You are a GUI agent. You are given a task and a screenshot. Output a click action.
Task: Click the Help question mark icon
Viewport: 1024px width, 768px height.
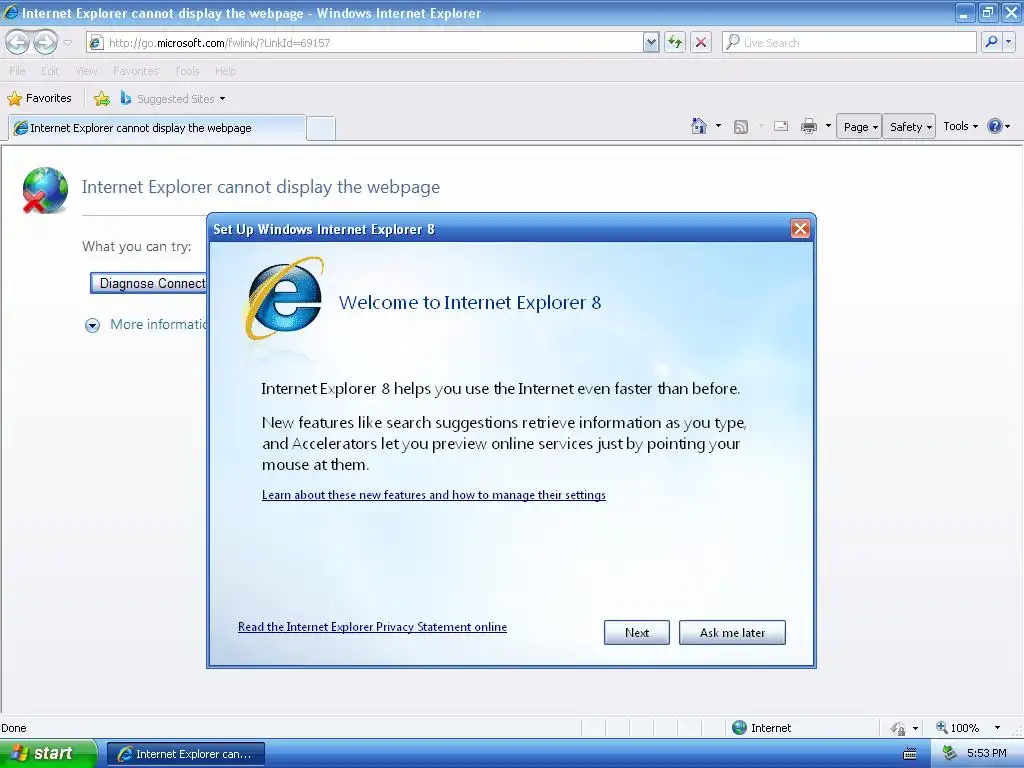click(995, 126)
